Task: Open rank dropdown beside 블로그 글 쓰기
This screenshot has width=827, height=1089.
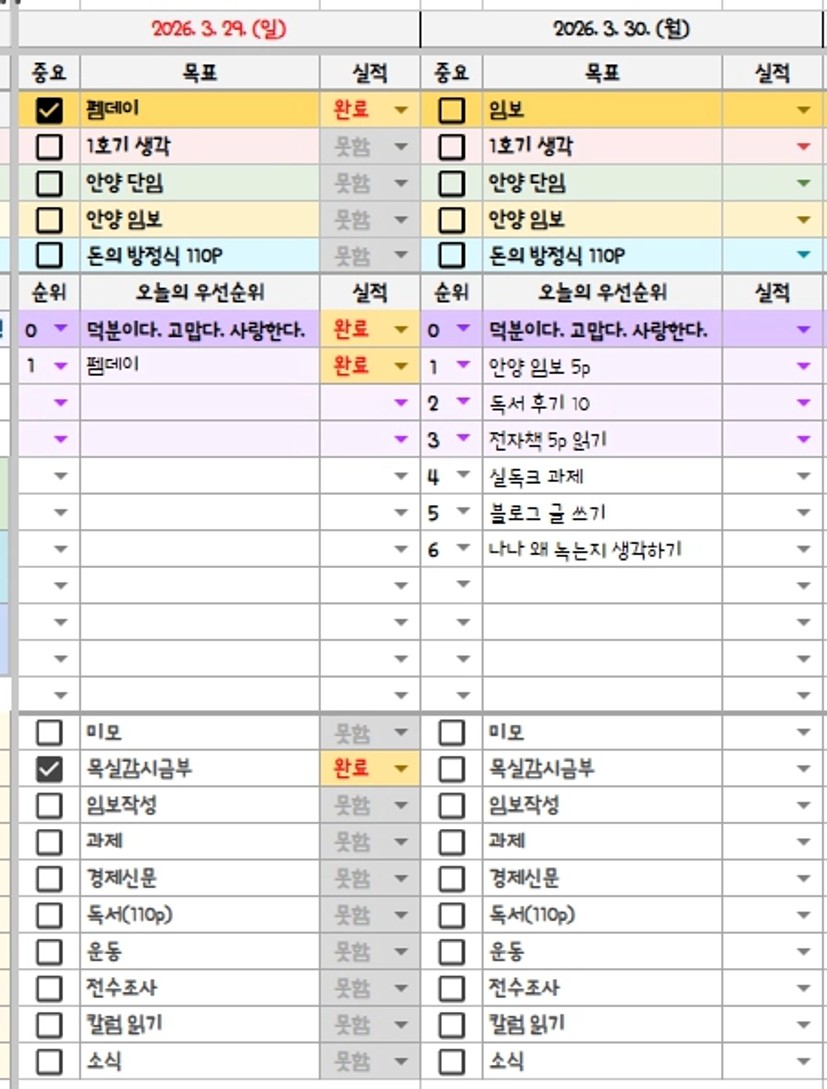Action: click(462, 513)
